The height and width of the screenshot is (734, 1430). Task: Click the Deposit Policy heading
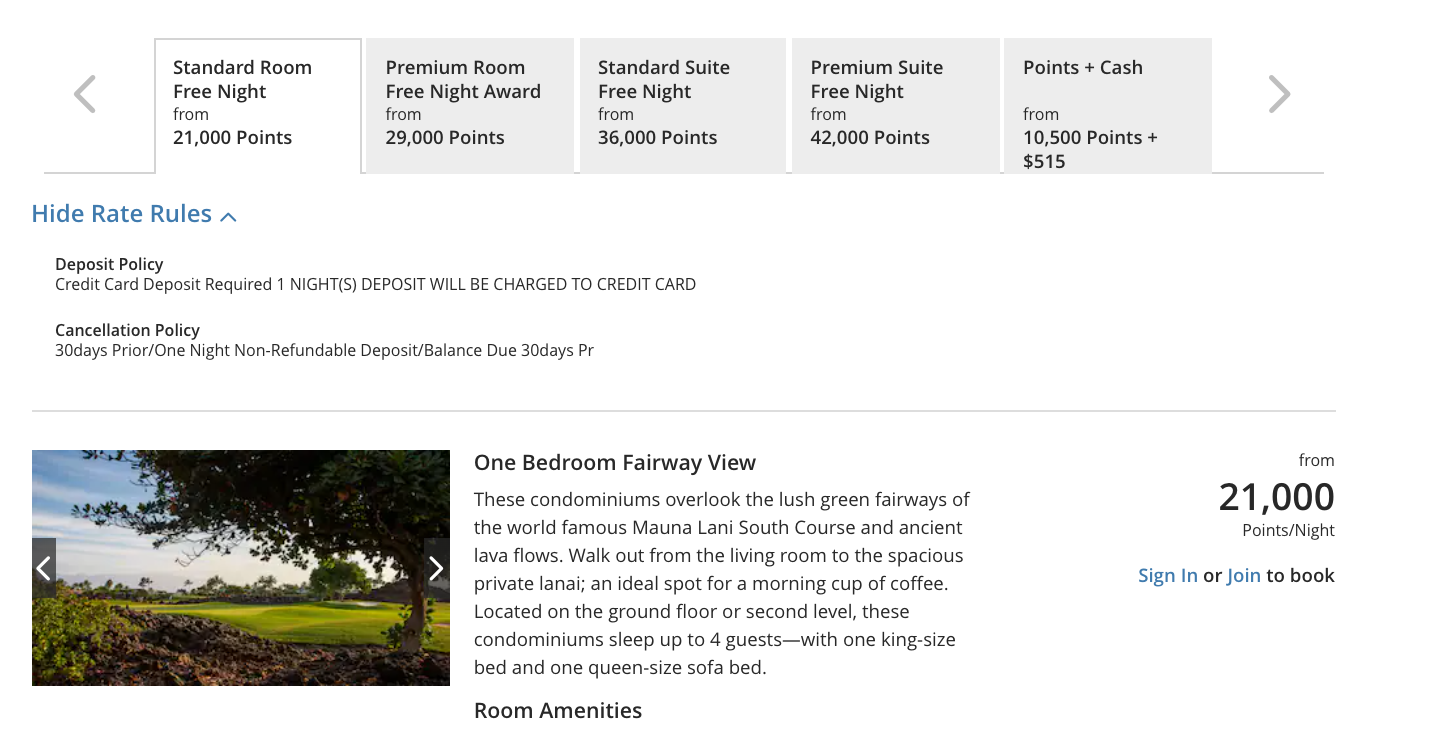click(109, 264)
